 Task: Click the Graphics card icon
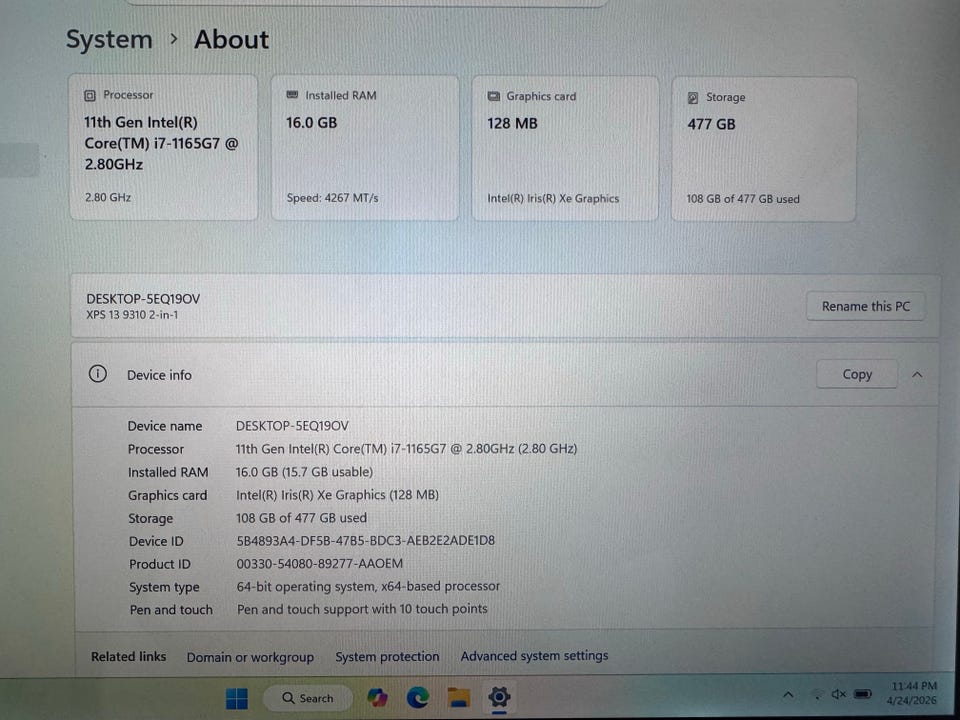[493, 96]
